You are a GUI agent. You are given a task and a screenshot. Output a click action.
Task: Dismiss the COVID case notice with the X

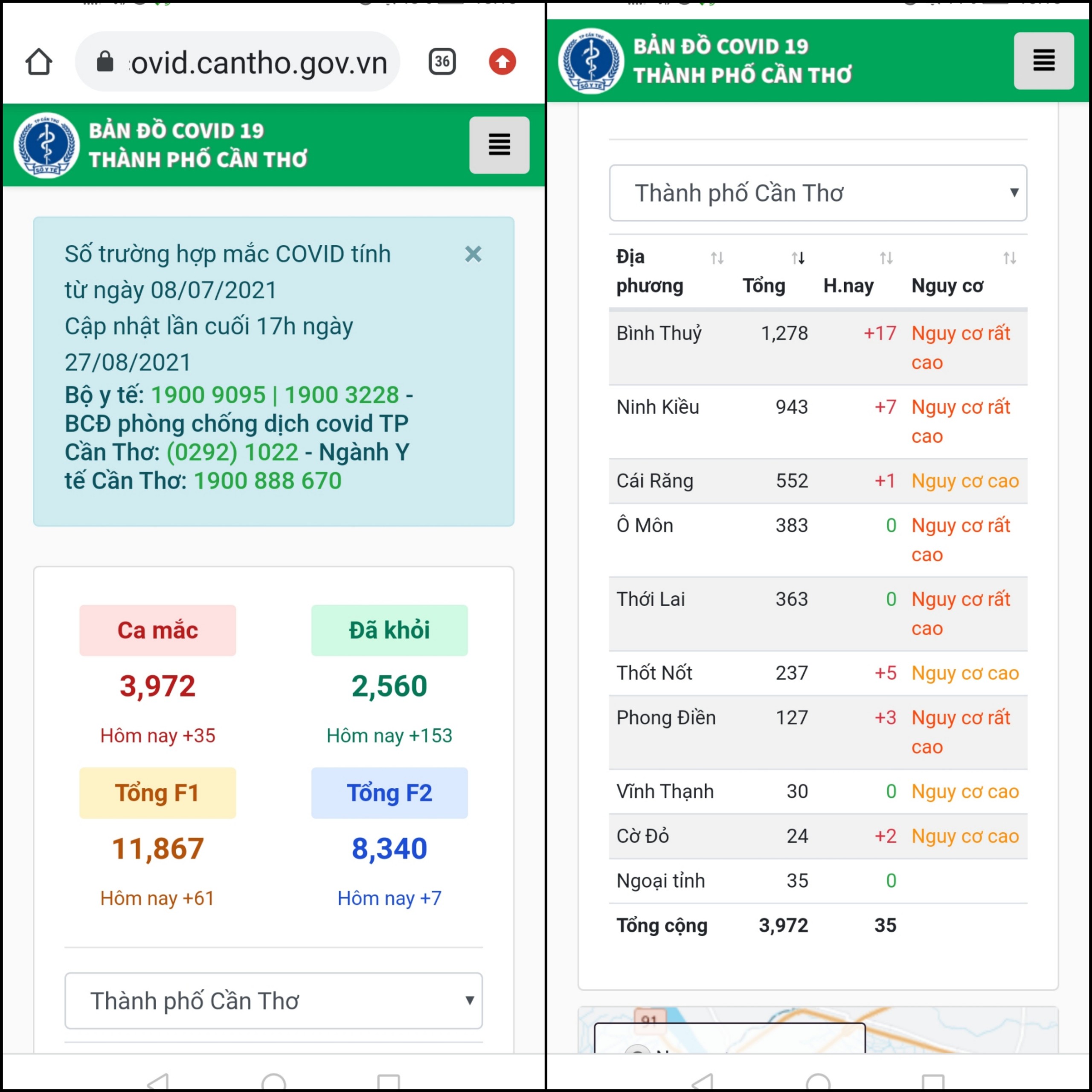473,254
